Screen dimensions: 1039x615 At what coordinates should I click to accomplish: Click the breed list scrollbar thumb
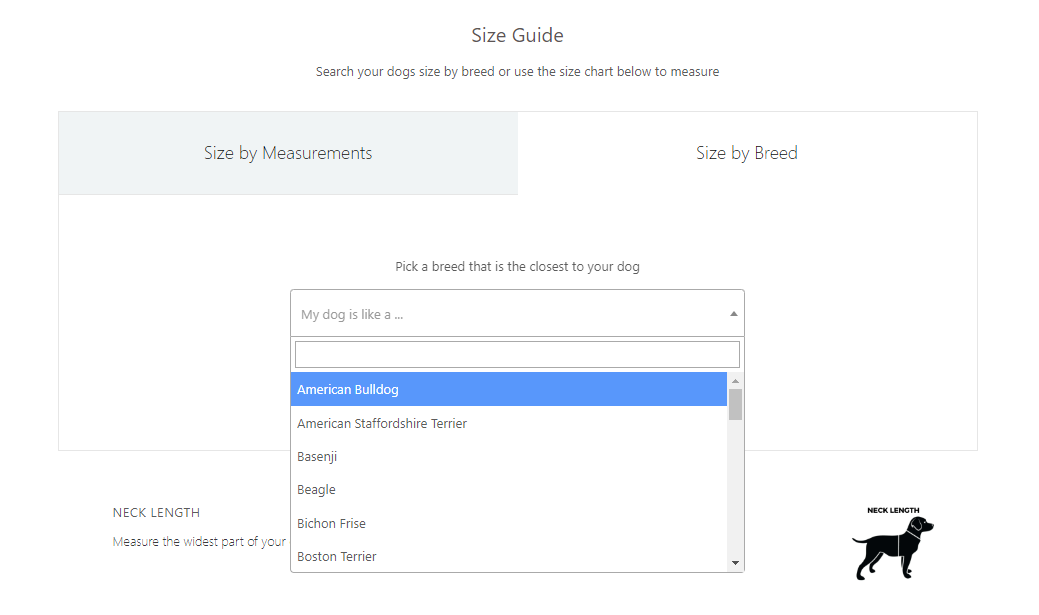coord(736,404)
